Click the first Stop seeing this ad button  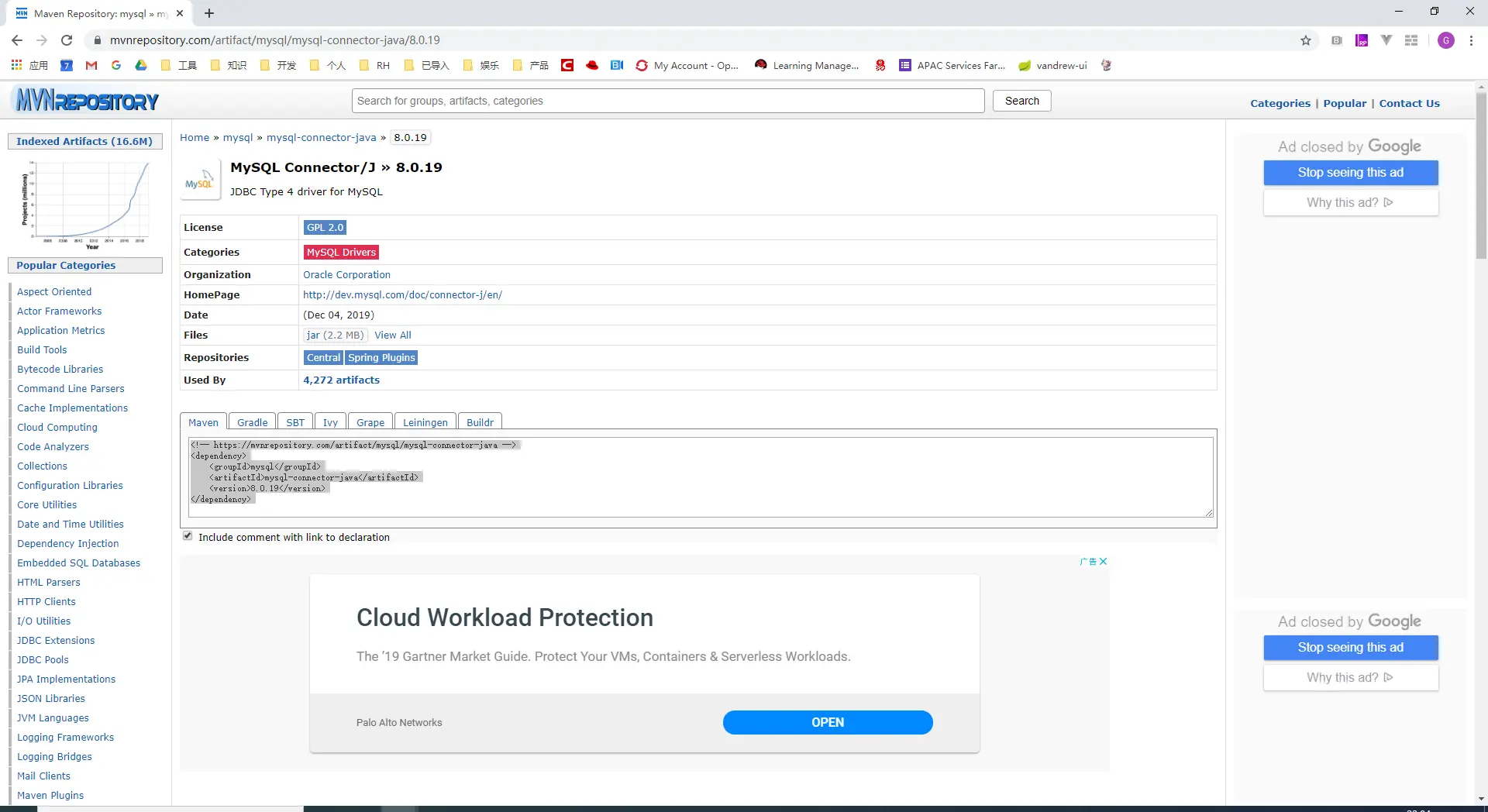pyautogui.click(x=1351, y=173)
